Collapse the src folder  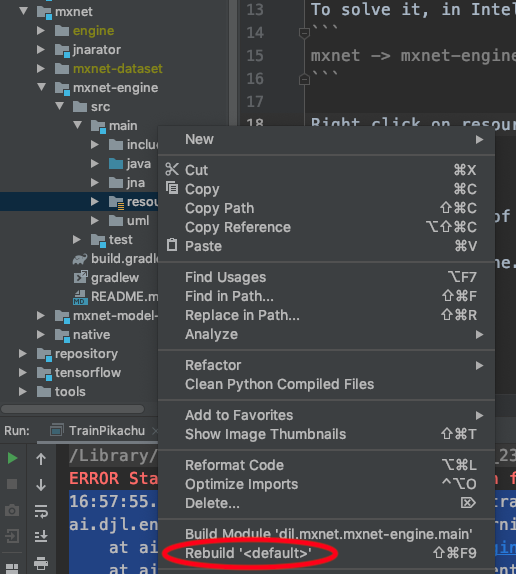pyautogui.click(x=60, y=106)
